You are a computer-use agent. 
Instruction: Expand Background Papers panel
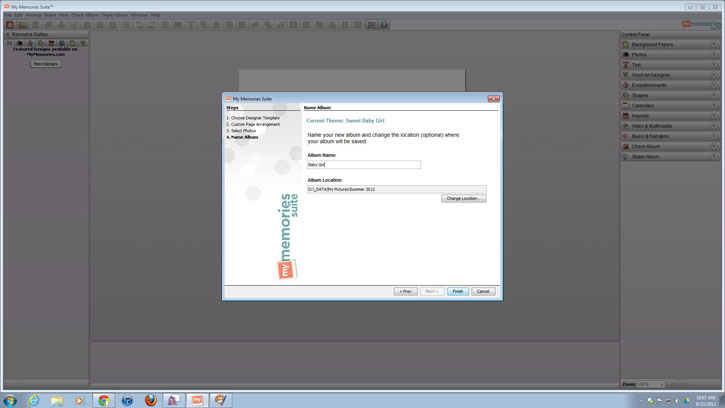pyautogui.click(x=670, y=44)
